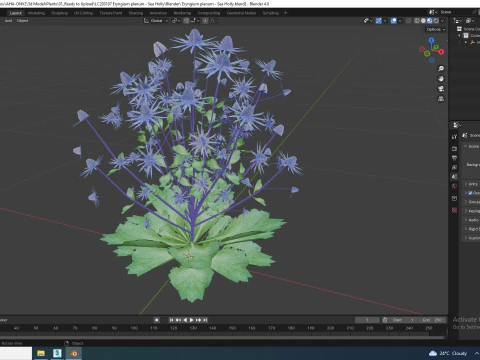Open the View Layer properties tab
The width and height of the screenshot is (480, 360).
[454, 167]
